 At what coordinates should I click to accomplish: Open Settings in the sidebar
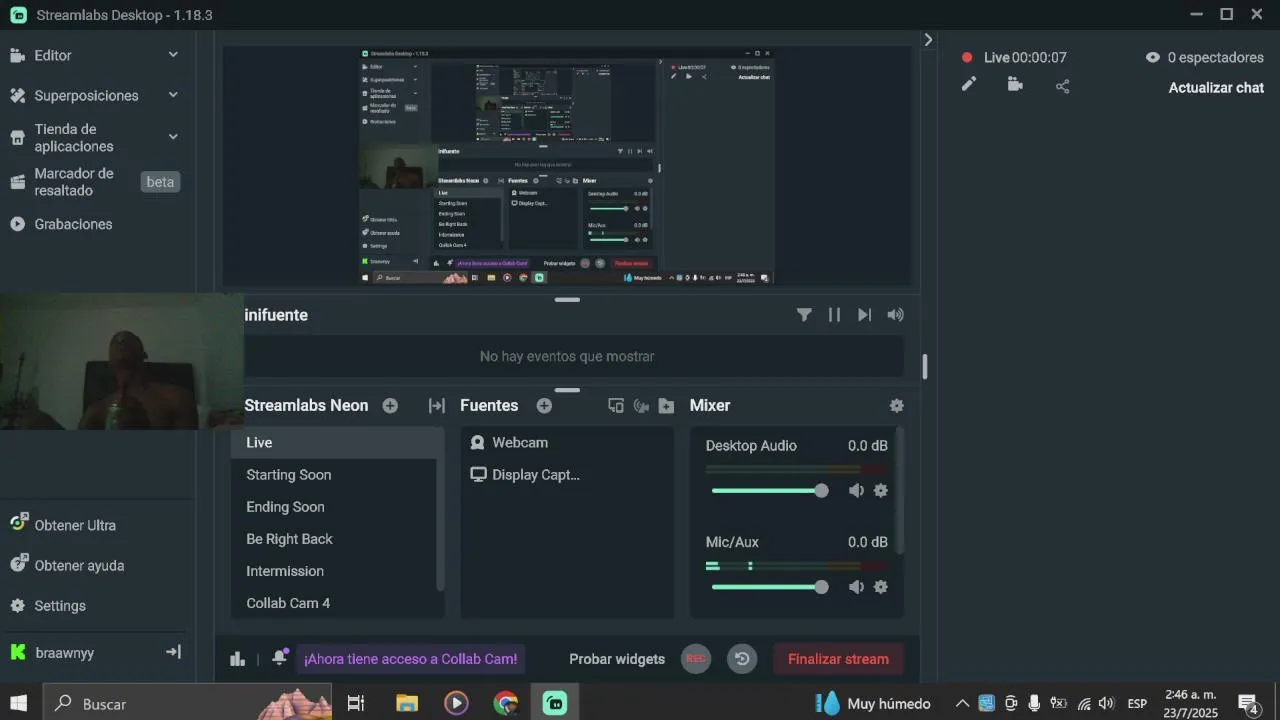pos(60,606)
